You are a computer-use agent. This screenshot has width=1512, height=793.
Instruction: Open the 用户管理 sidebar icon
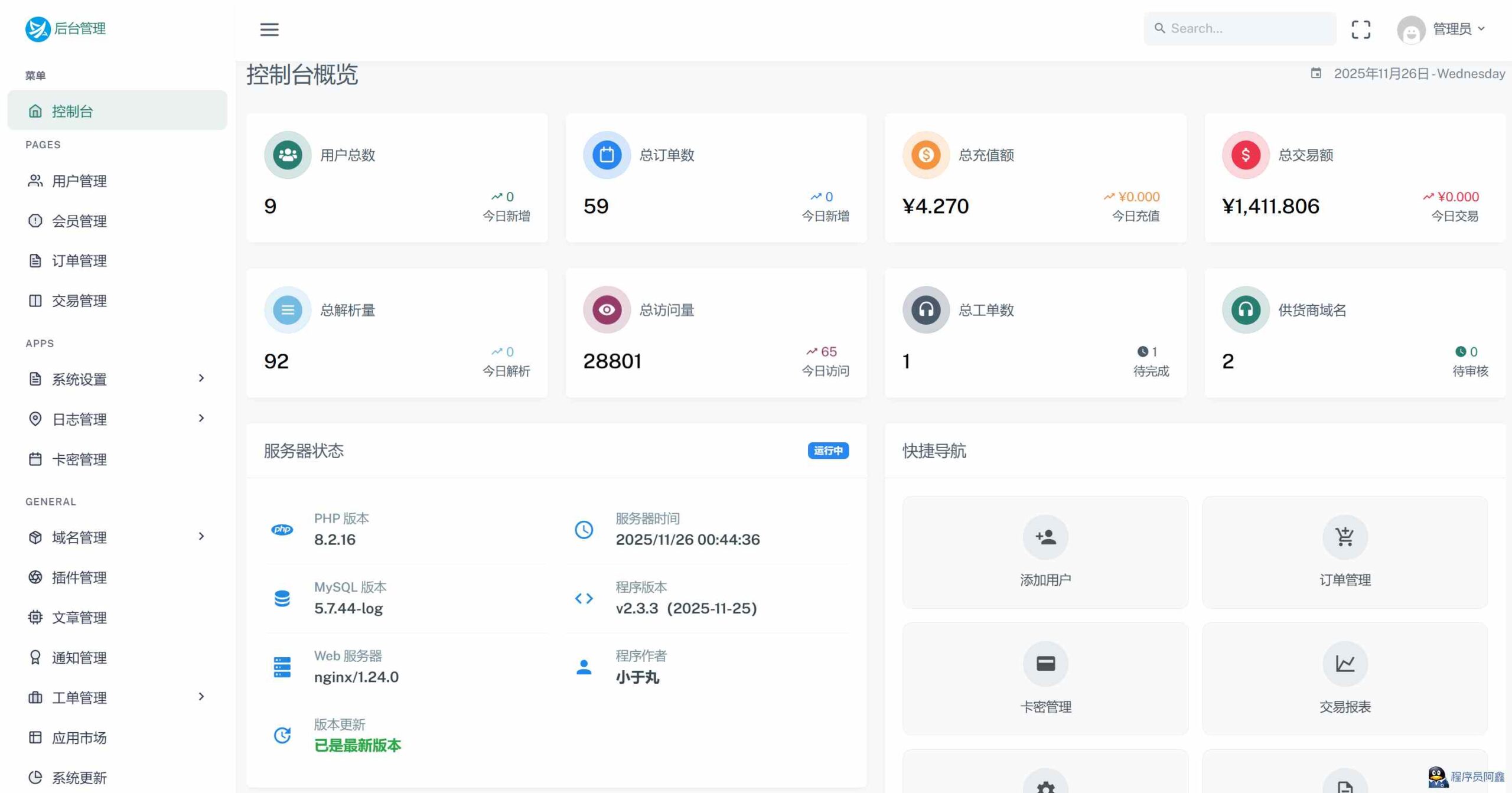pyautogui.click(x=35, y=181)
